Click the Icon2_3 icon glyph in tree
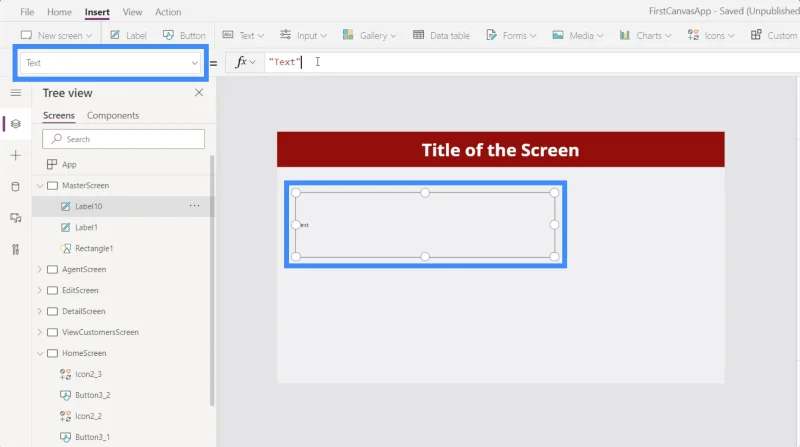The width and height of the screenshot is (800, 447). [65, 374]
